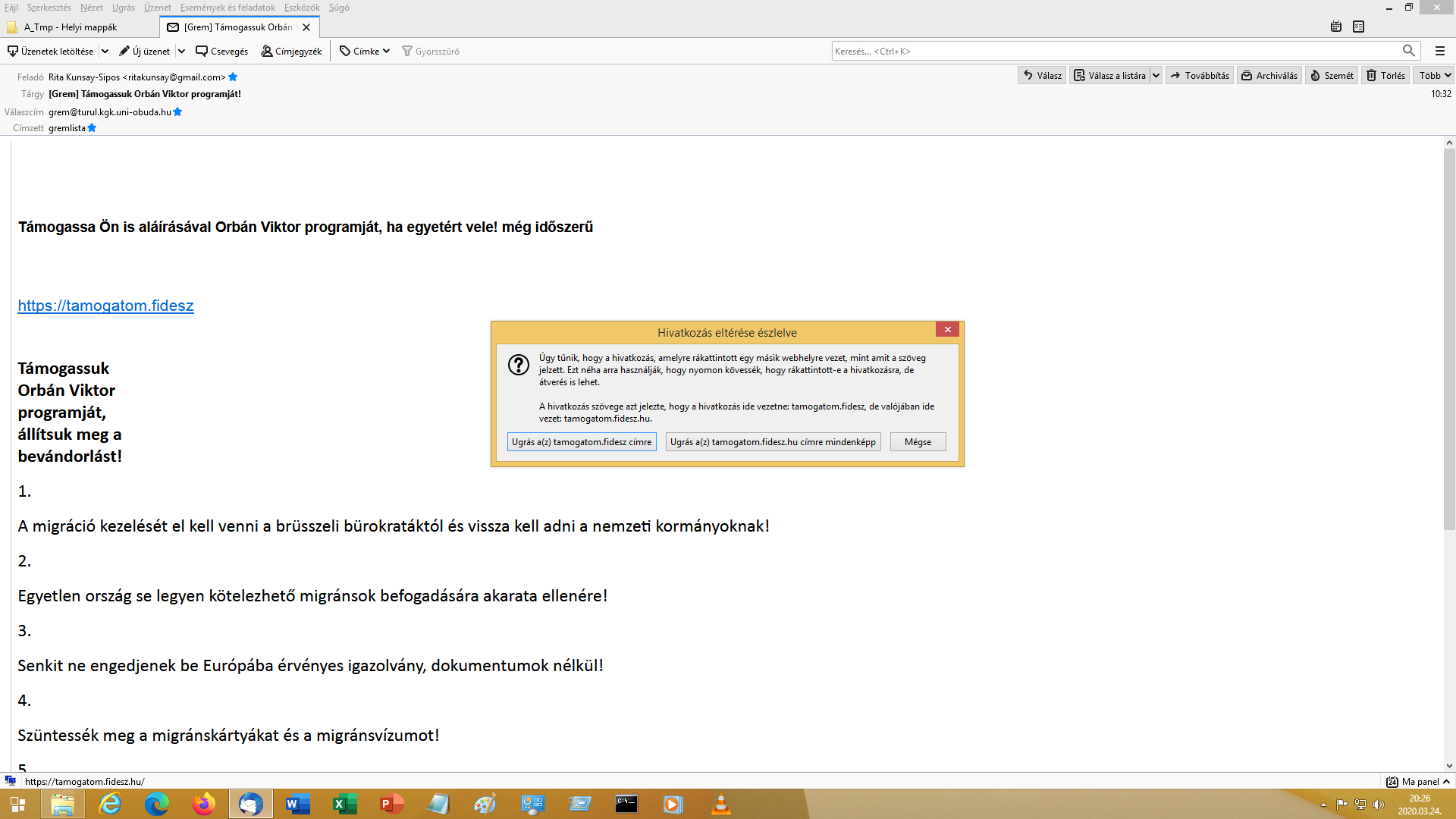Open the Több more actions dropdown
Viewport: 1456px width, 819px height.
[1435, 75]
